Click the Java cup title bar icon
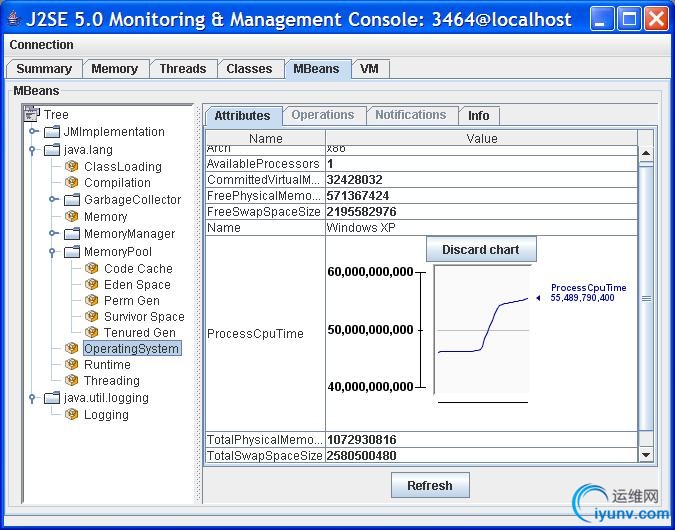Viewport: 675px width, 530px height. [x=13, y=19]
